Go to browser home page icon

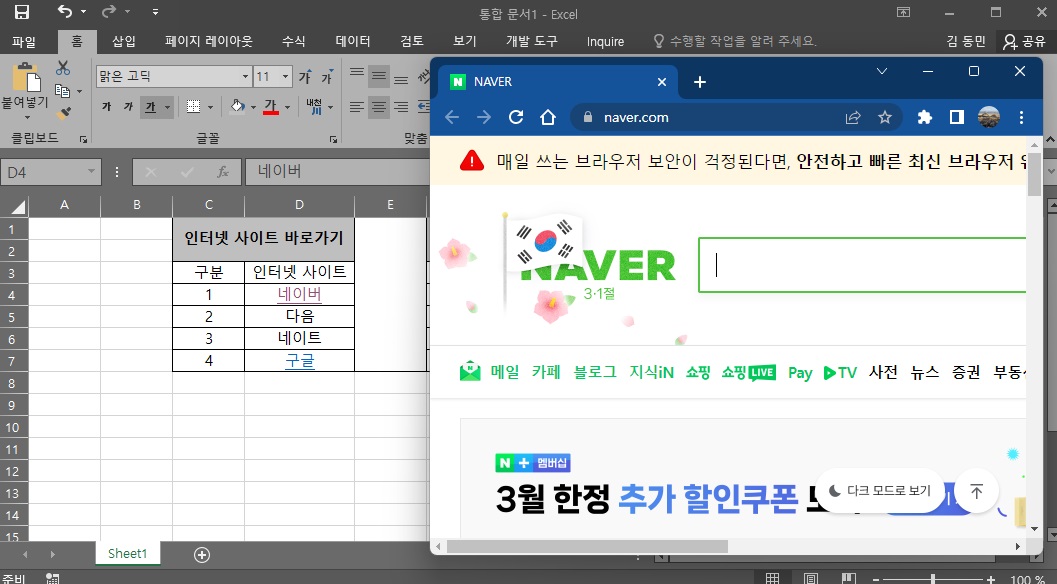tap(547, 117)
